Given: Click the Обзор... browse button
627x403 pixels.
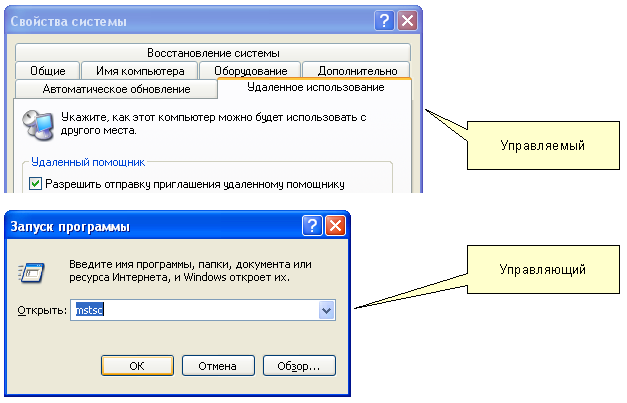Looking at the screenshot, I should [x=299, y=366].
